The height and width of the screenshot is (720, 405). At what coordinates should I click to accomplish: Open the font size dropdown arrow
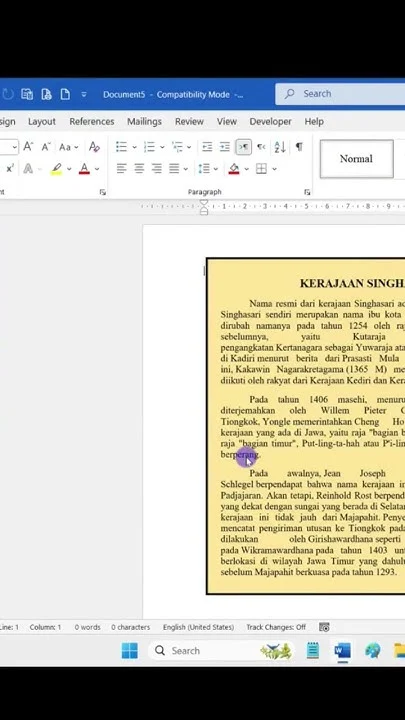[x=15, y=147]
